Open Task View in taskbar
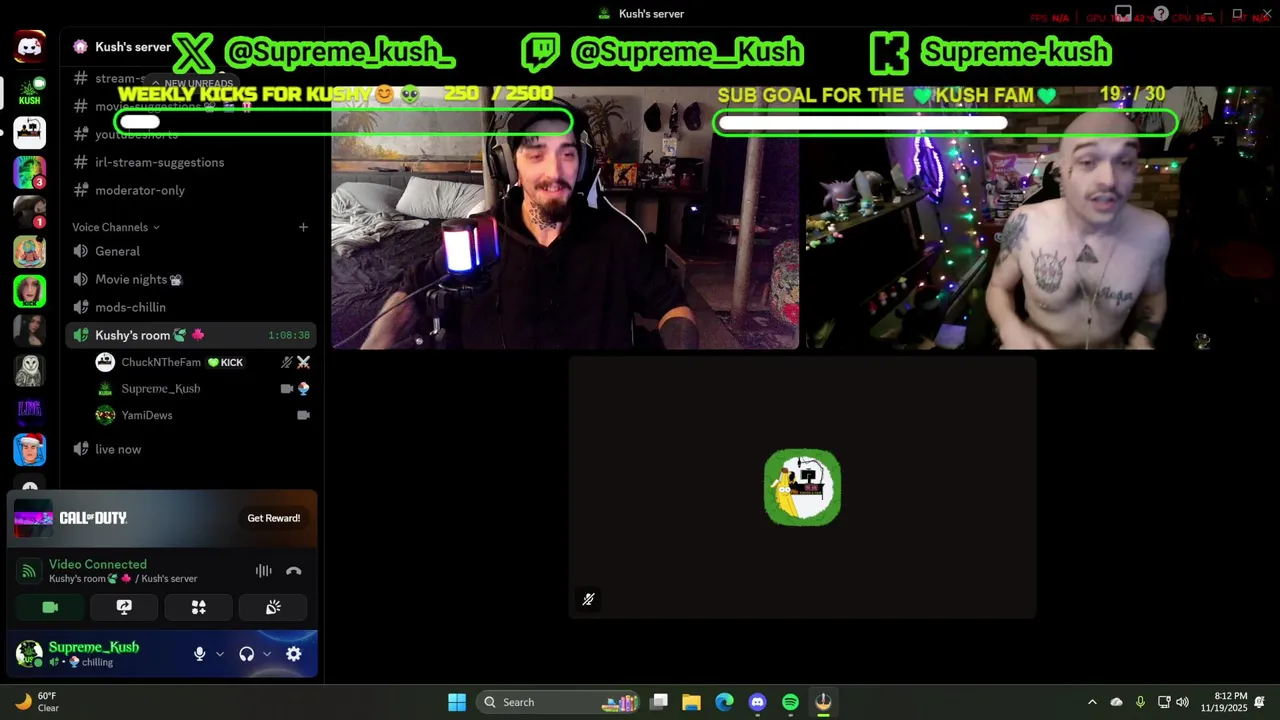 pyautogui.click(x=659, y=702)
